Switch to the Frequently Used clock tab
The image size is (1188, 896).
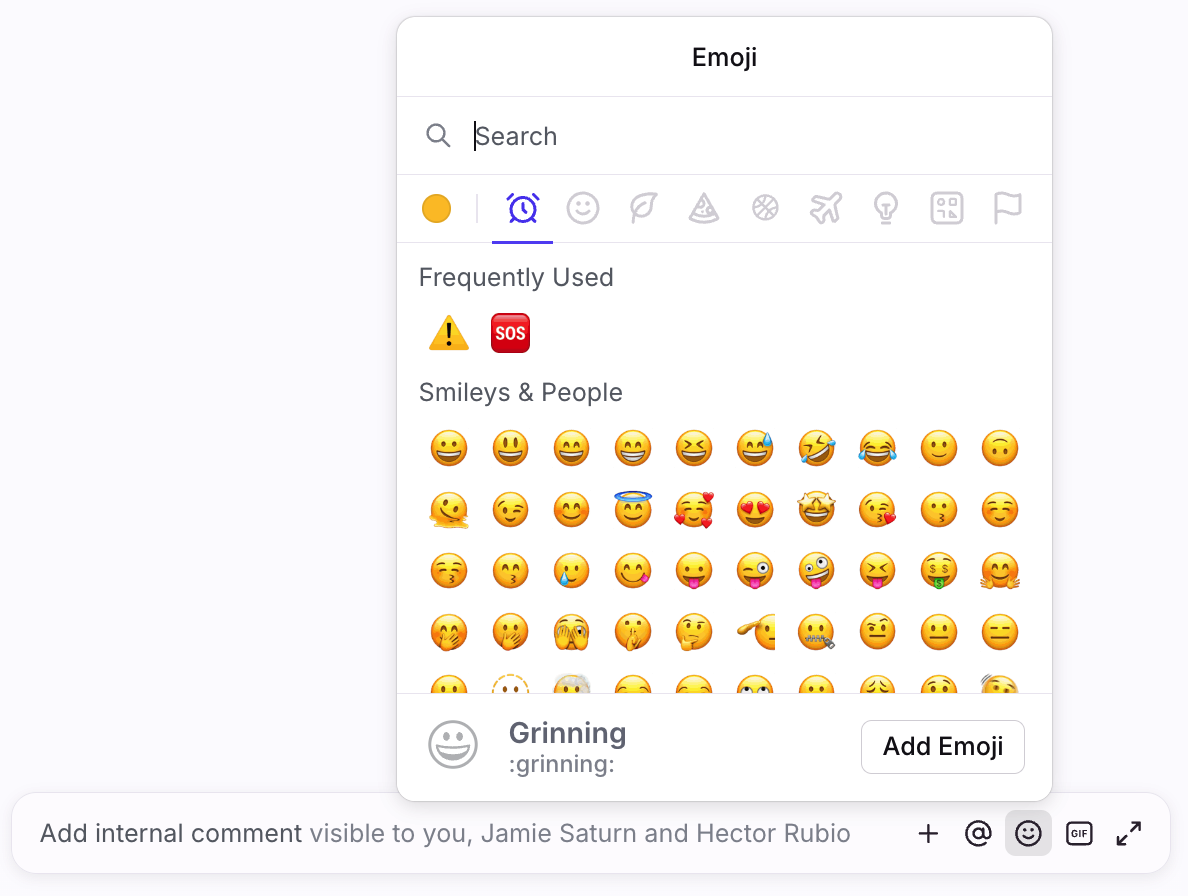(x=523, y=209)
